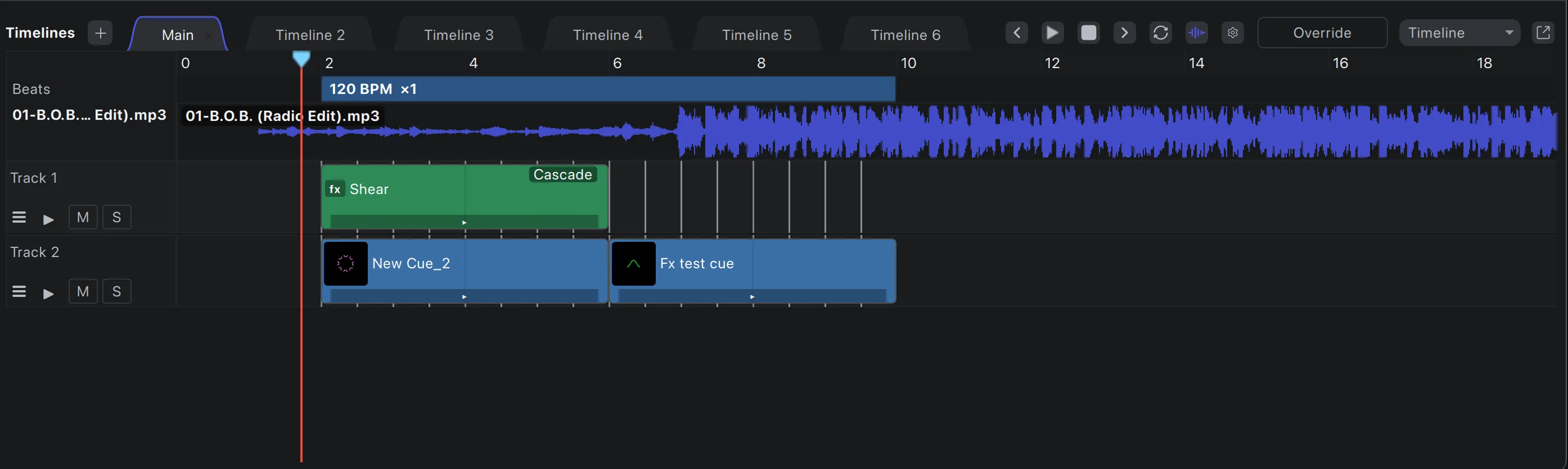This screenshot has height=469, width=1568.
Task: Click the Beats track label
Action: (x=31, y=89)
